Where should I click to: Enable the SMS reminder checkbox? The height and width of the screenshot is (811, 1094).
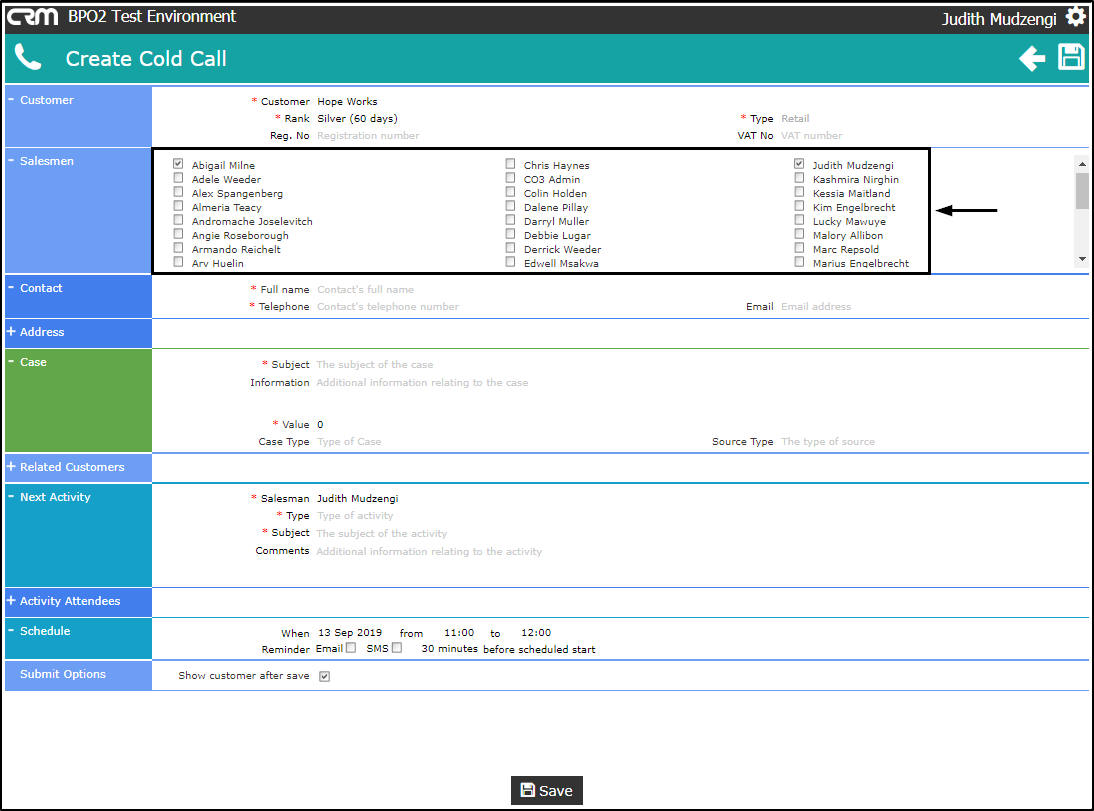coord(397,648)
